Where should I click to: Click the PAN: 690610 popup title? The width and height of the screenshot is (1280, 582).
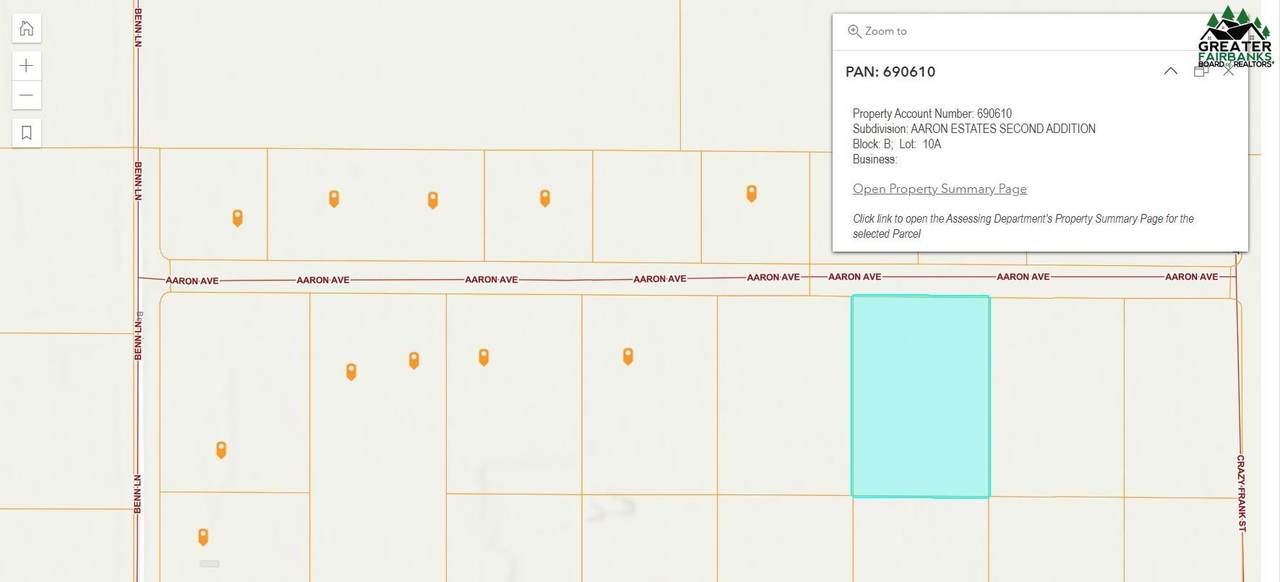point(890,72)
